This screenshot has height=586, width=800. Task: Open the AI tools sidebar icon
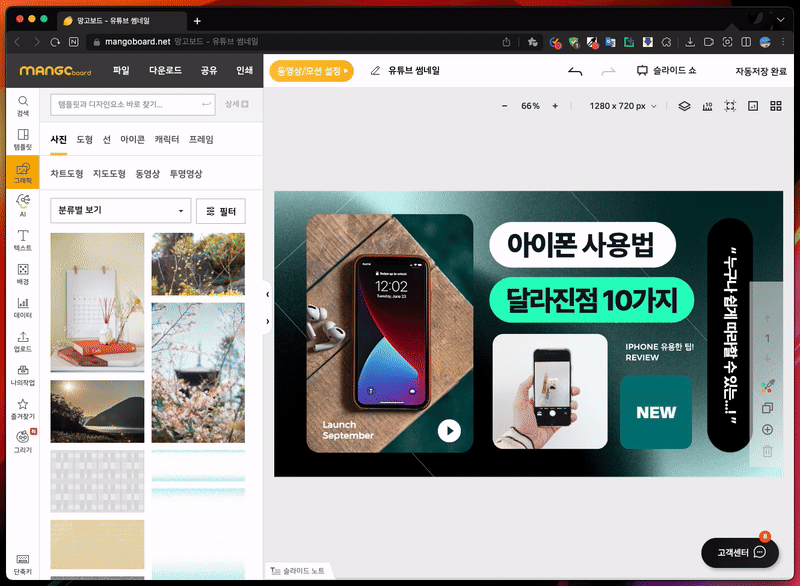[23, 206]
